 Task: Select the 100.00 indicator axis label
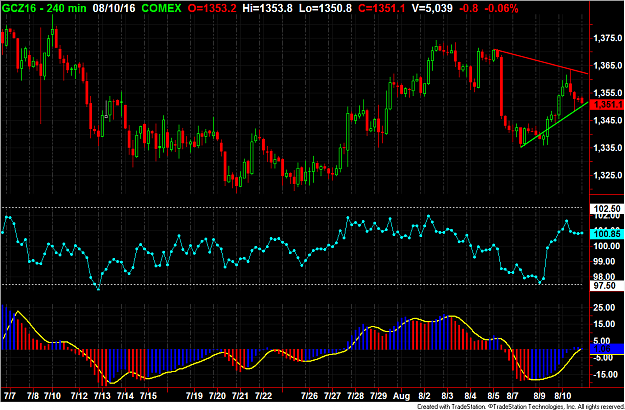point(607,246)
